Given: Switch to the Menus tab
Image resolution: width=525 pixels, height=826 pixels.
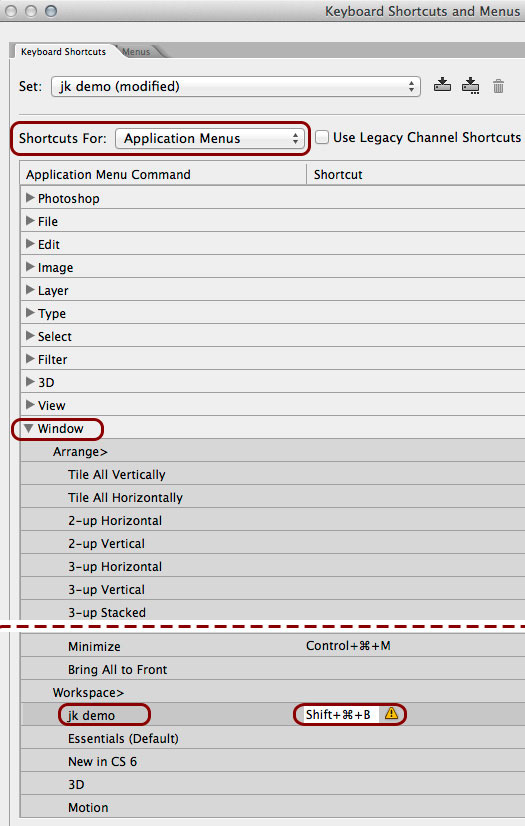Looking at the screenshot, I should [x=136, y=52].
